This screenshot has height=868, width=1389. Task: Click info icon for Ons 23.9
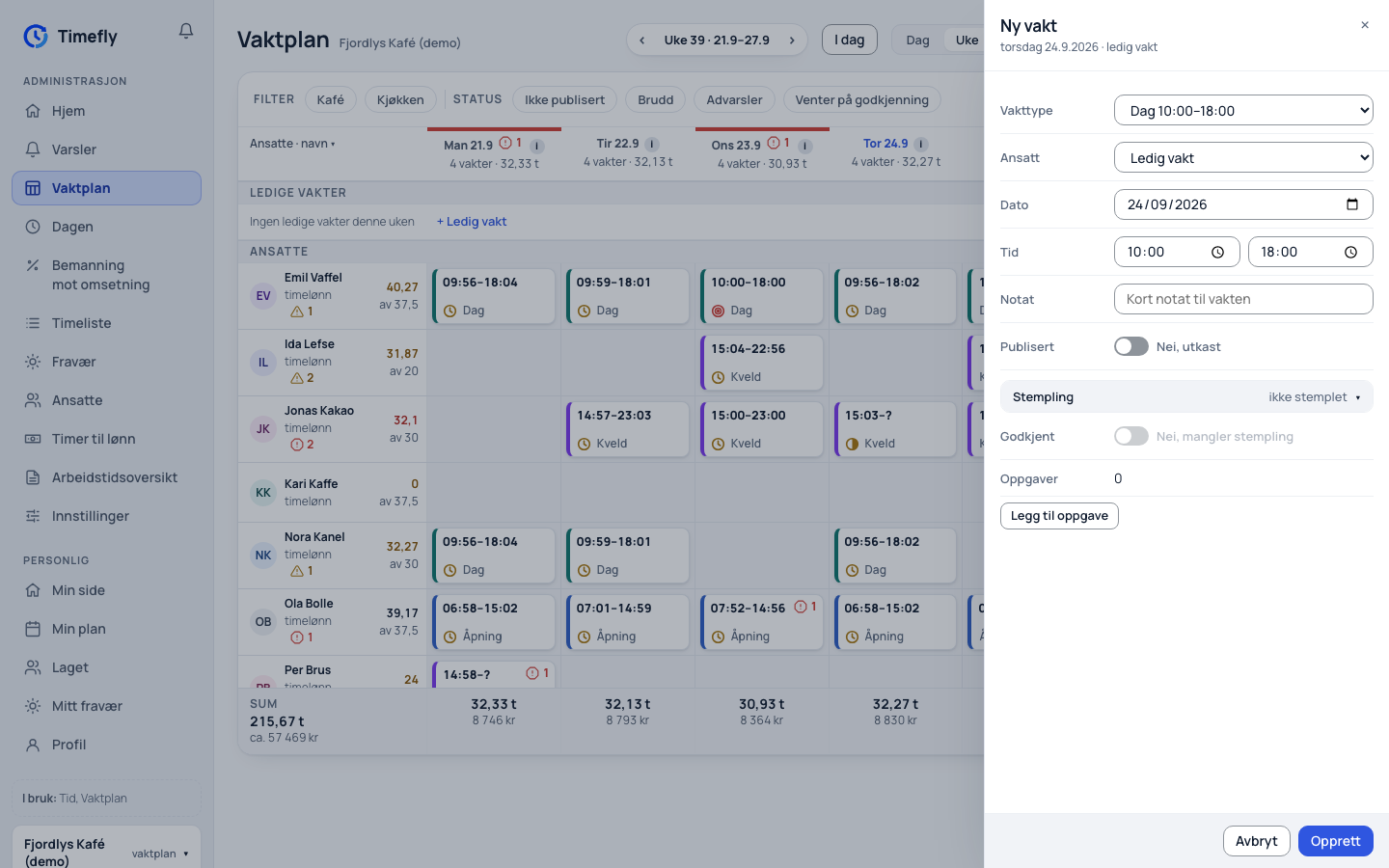[805, 147]
